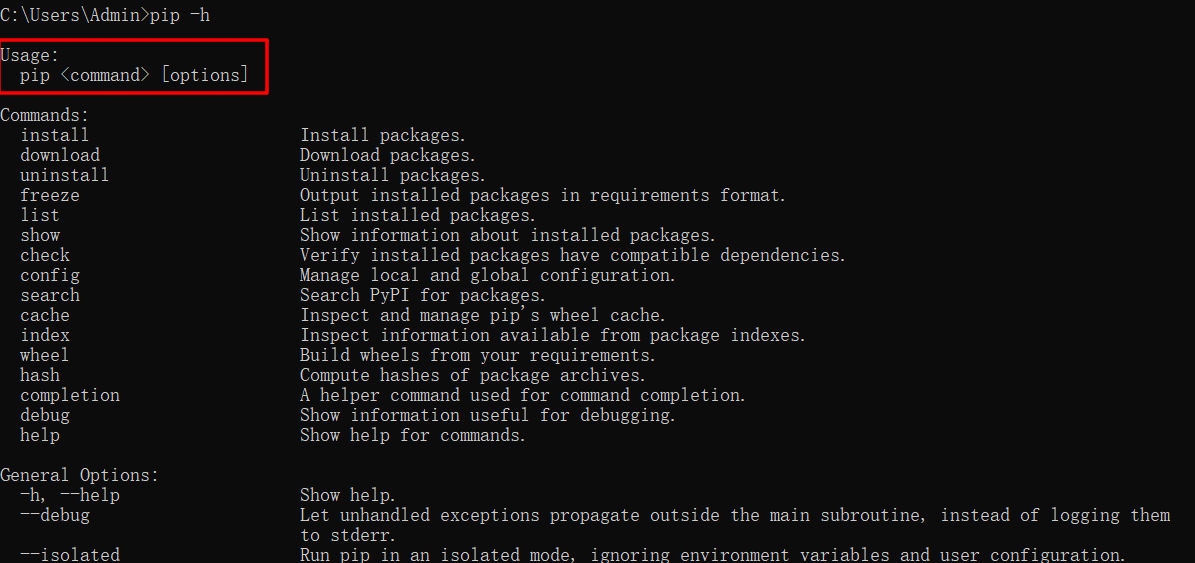Select the Usage heading text
Image resolution: width=1195 pixels, height=563 pixels.
click(x=30, y=56)
